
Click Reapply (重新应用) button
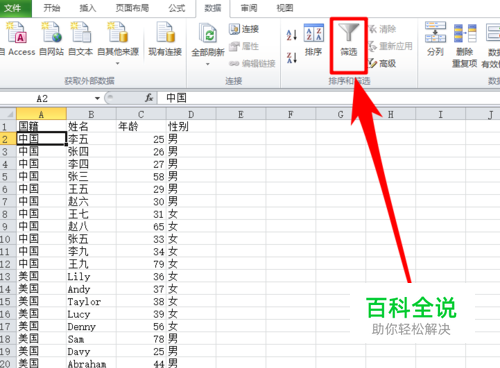click(x=390, y=46)
